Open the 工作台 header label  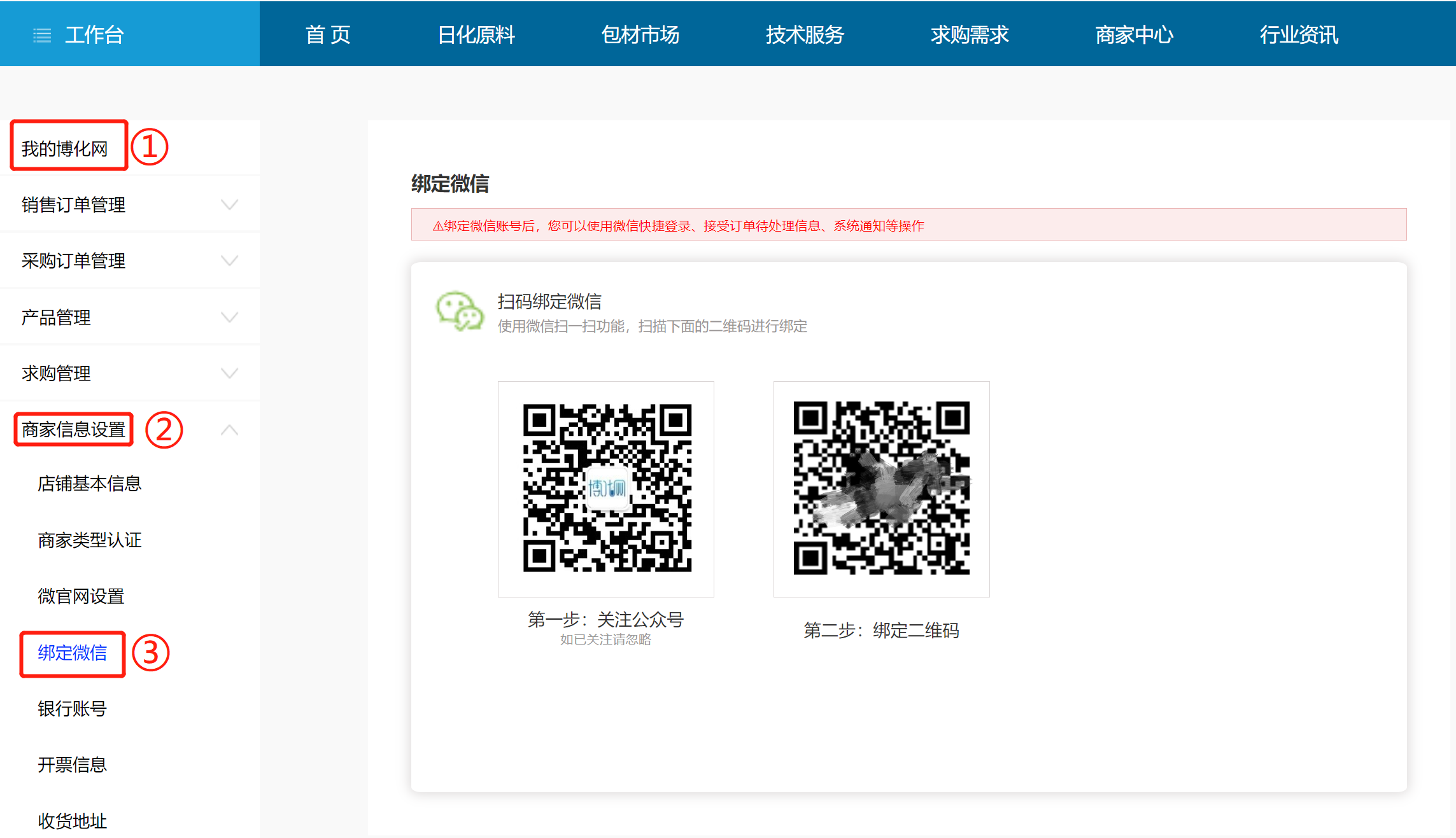point(94,34)
